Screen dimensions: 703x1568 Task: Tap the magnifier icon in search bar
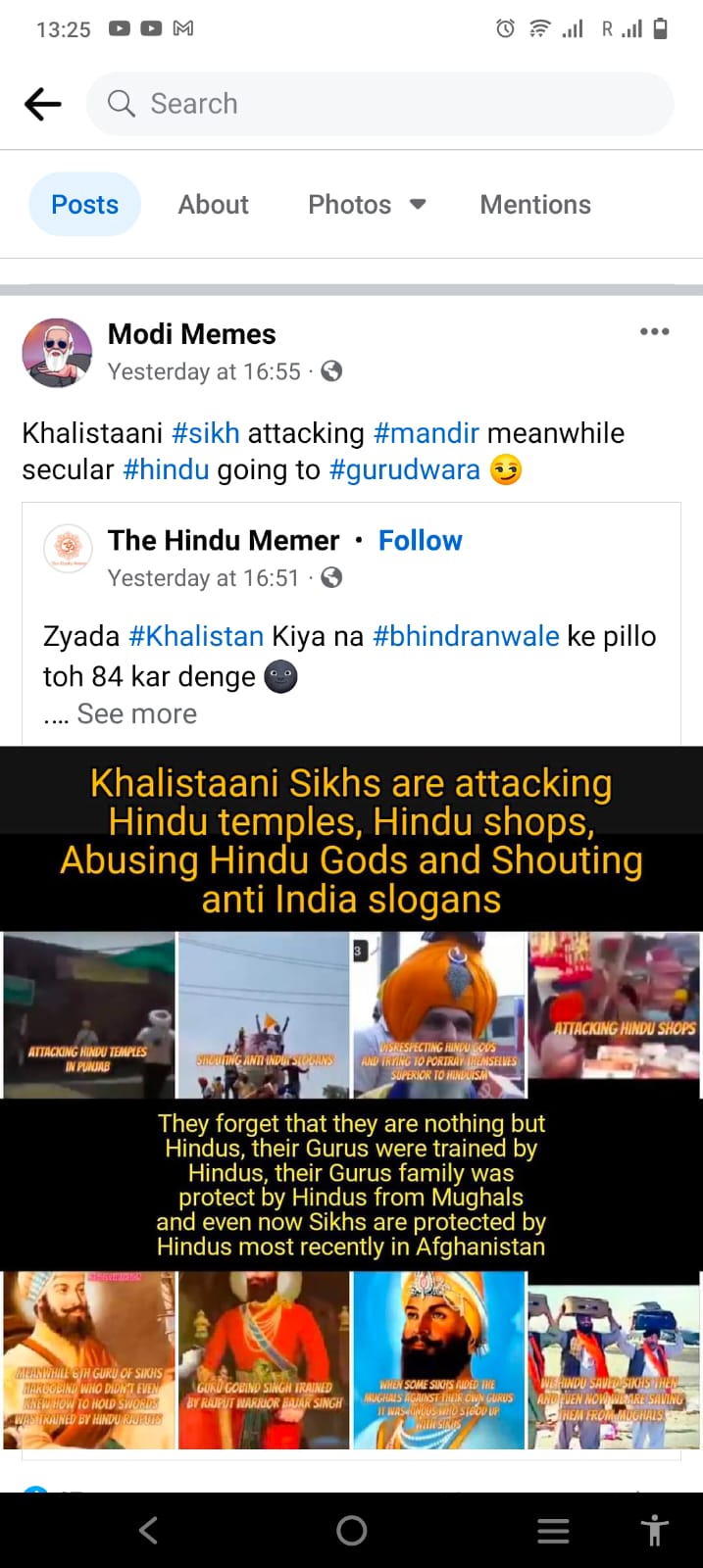click(121, 103)
